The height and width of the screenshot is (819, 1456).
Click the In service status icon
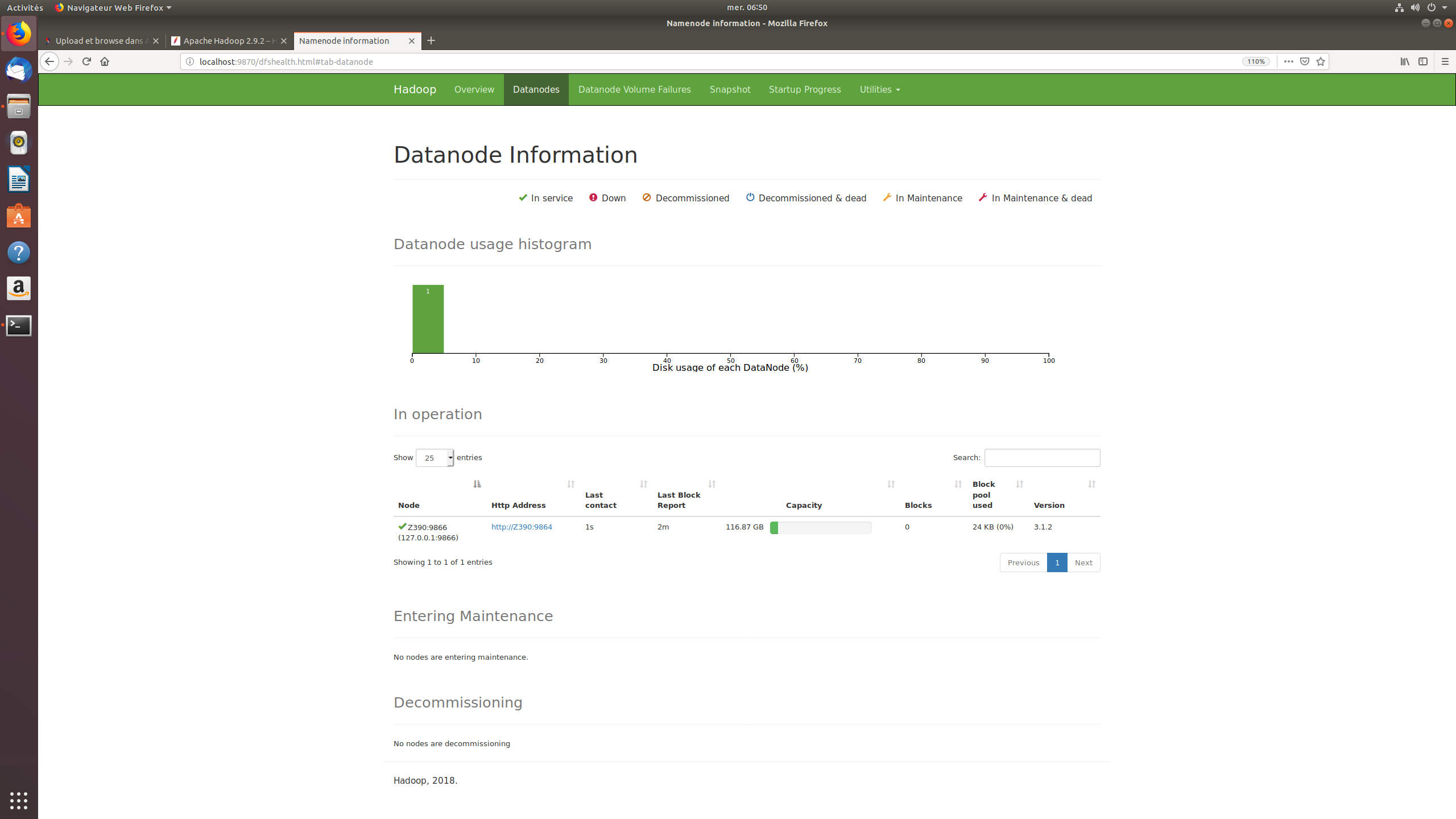click(521, 198)
